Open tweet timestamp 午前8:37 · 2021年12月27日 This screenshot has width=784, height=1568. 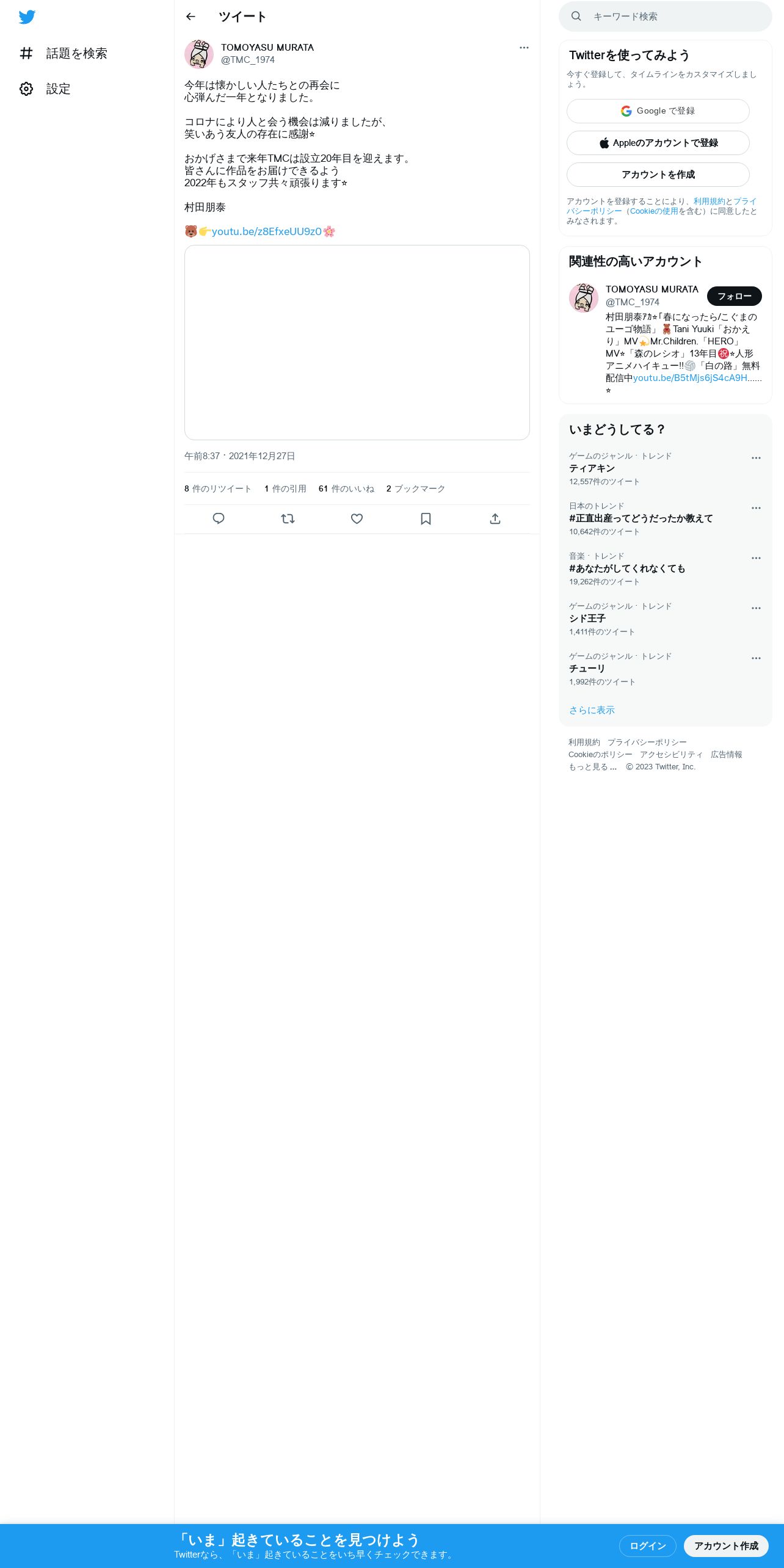click(x=240, y=456)
